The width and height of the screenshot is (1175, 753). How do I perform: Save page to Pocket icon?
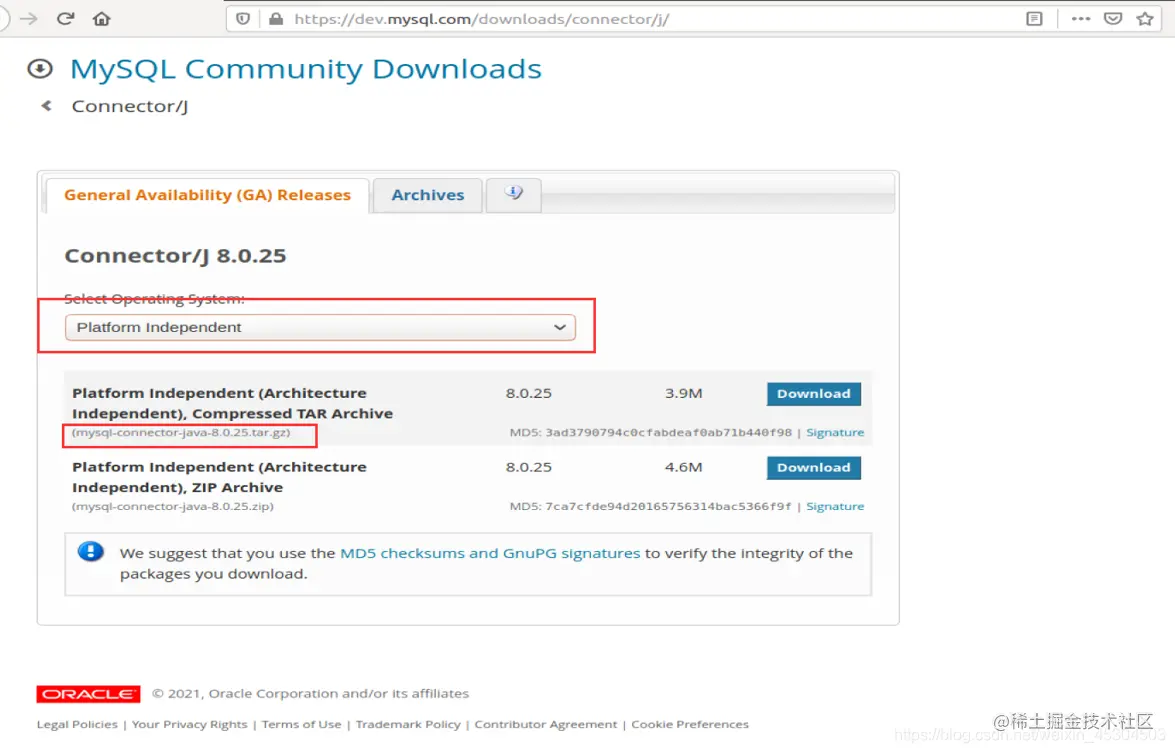pos(1113,19)
